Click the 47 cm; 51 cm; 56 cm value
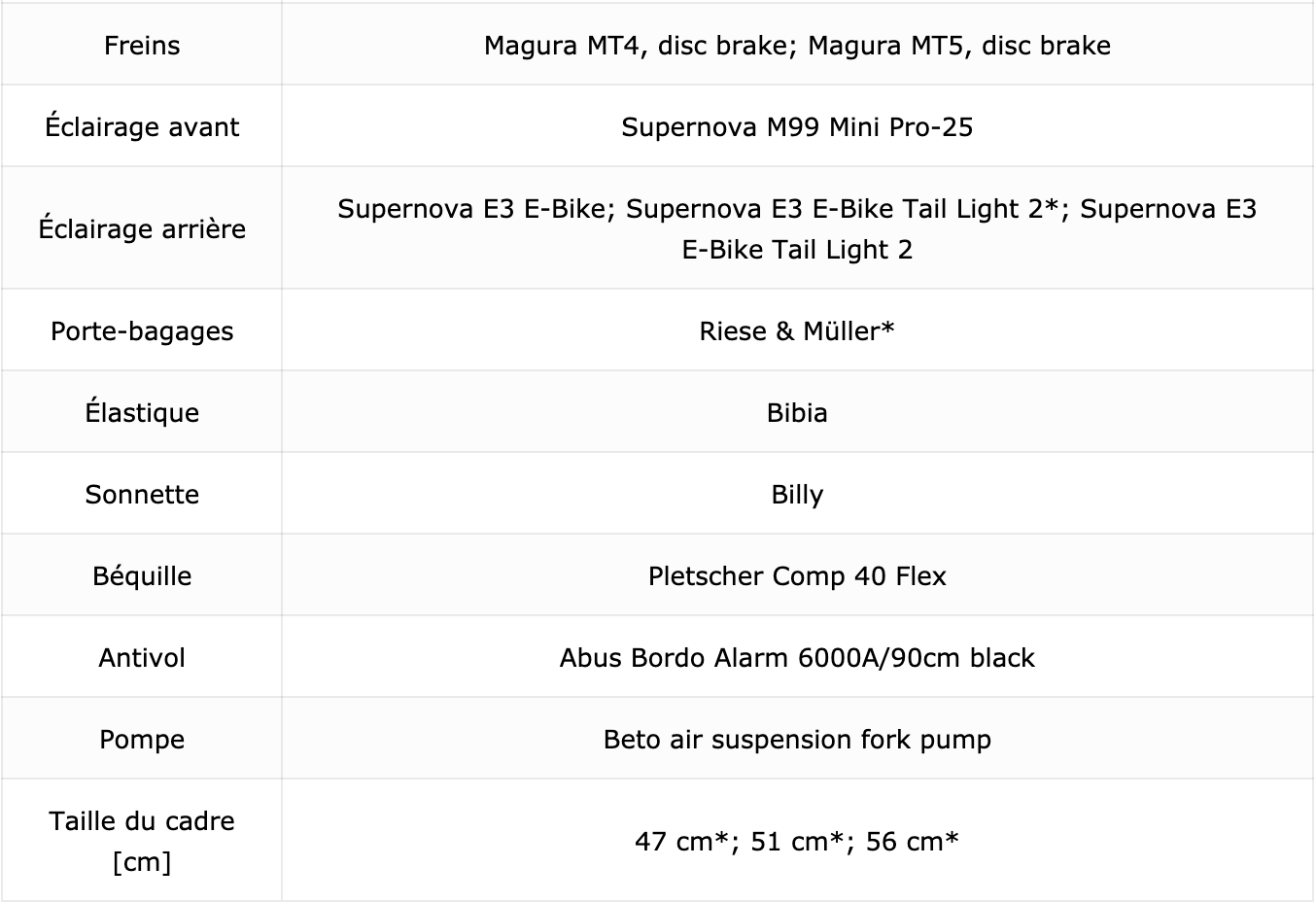 [x=797, y=842]
